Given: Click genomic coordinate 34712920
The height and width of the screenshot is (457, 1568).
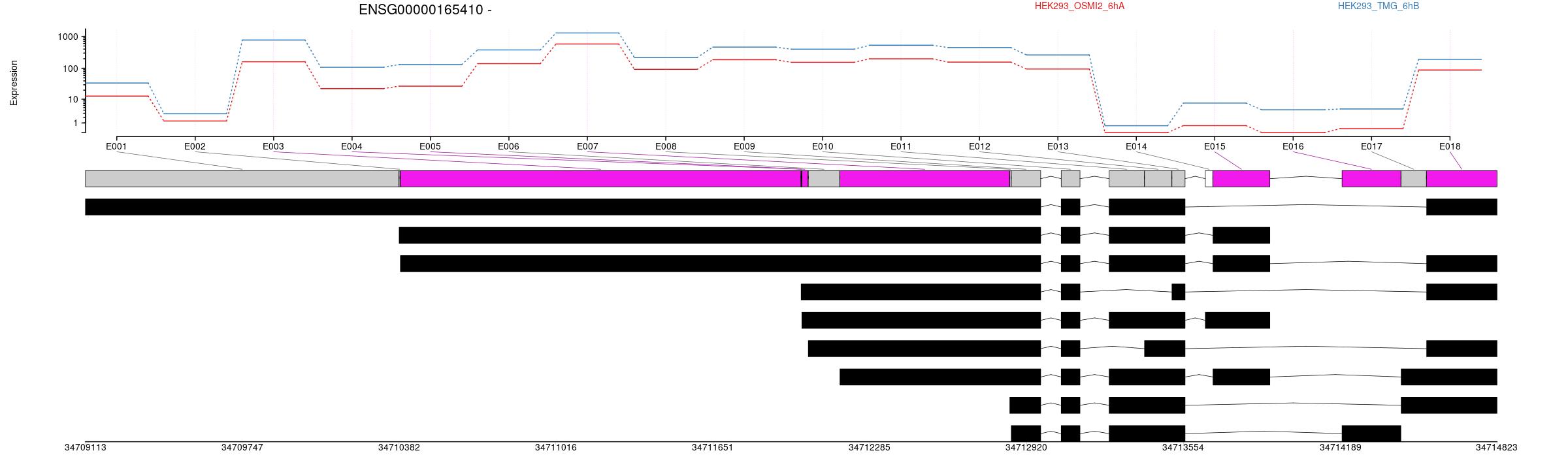Looking at the screenshot, I should pos(1026,448).
